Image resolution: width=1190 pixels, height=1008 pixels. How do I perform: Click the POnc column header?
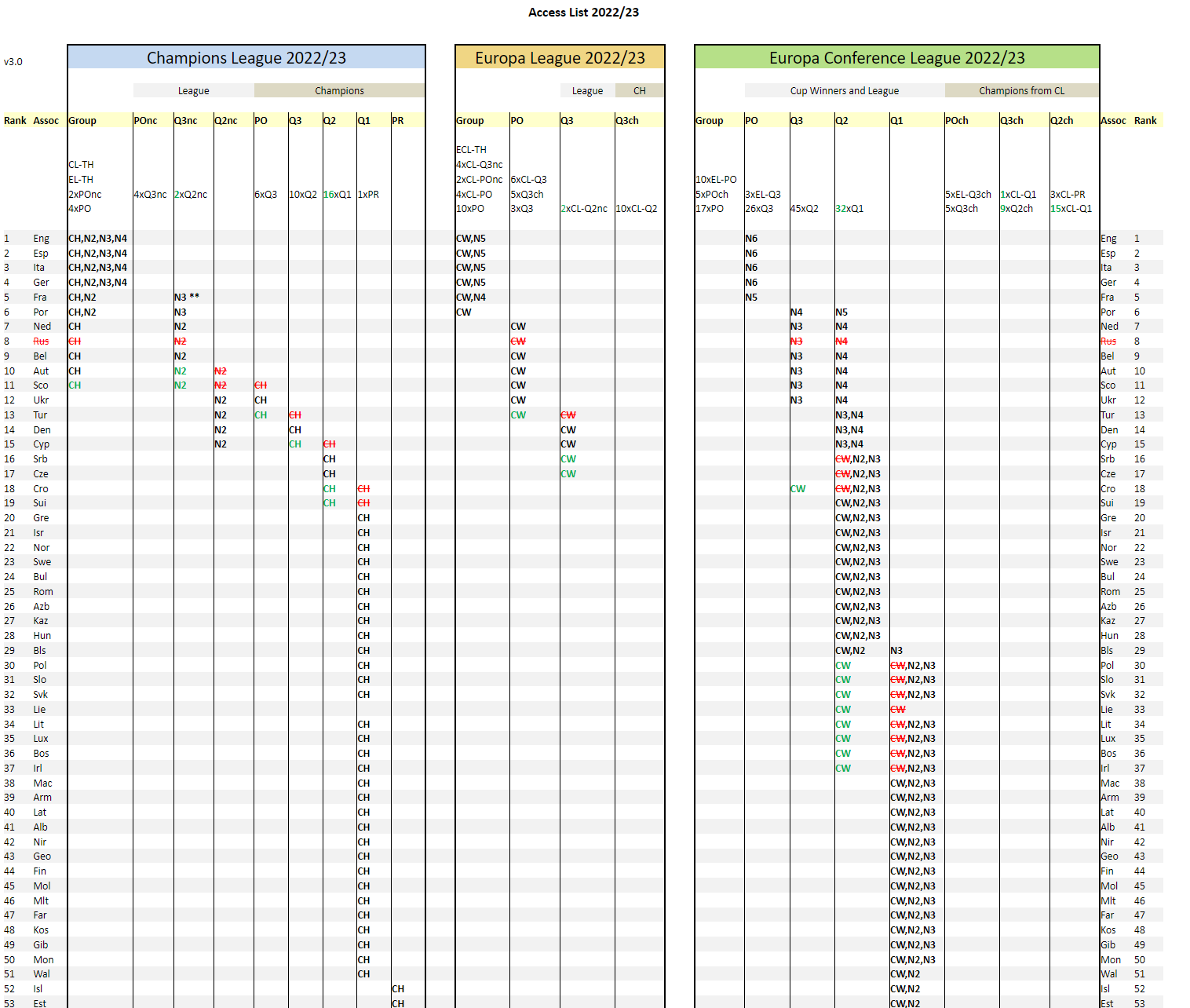click(x=146, y=121)
